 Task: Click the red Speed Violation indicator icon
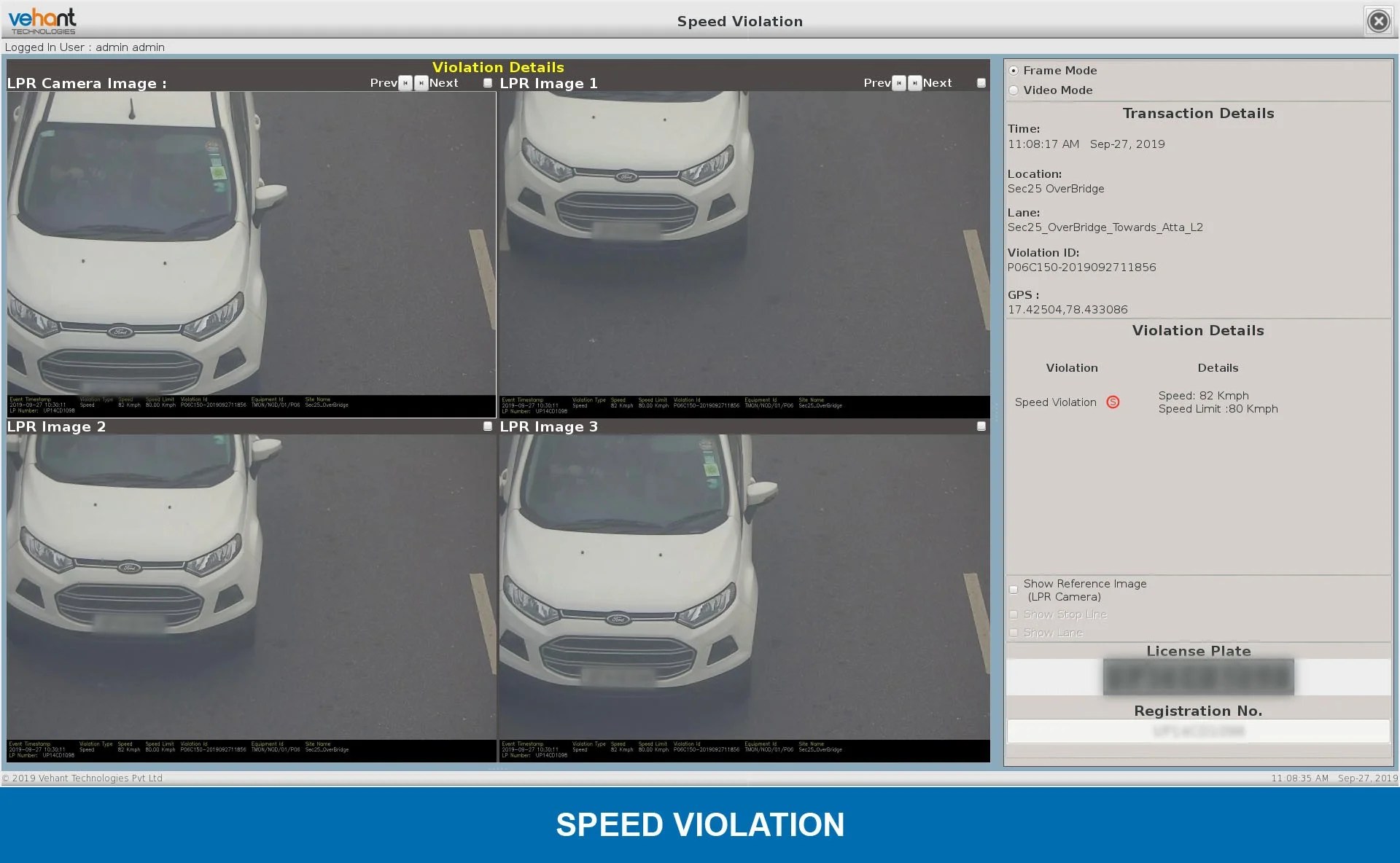click(x=1113, y=402)
